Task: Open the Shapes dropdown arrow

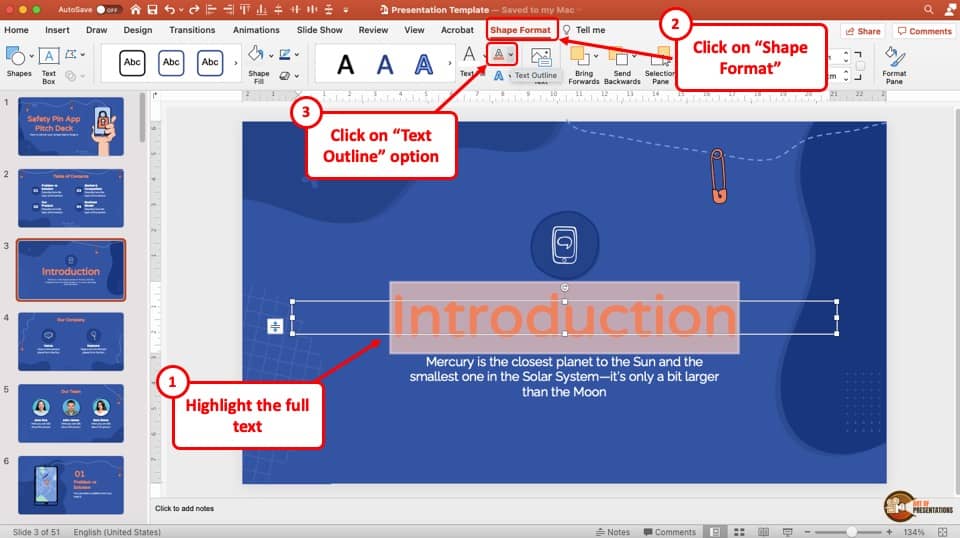Action: (32, 56)
